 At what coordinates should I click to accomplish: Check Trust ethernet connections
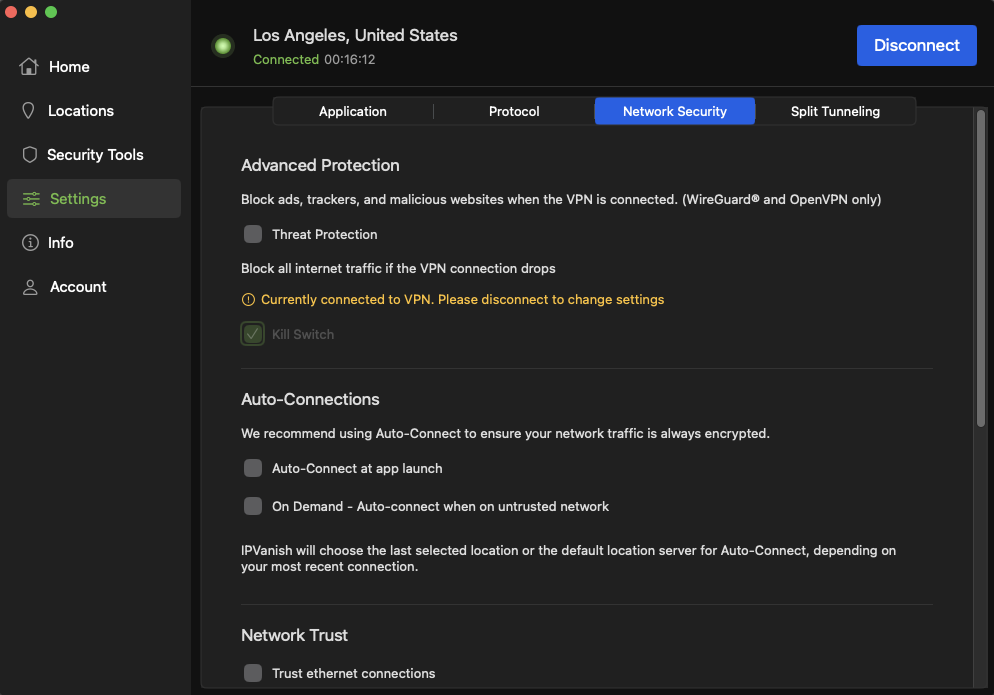point(252,673)
